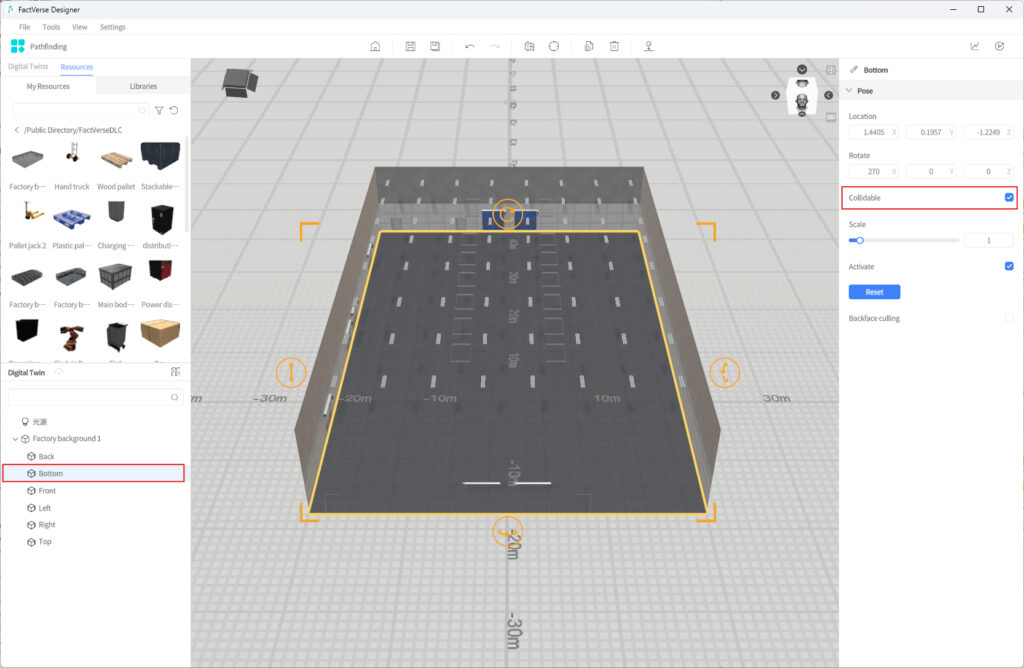Click the Location X value field
The height and width of the screenshot is (668, 1024).
pos(874,132)
